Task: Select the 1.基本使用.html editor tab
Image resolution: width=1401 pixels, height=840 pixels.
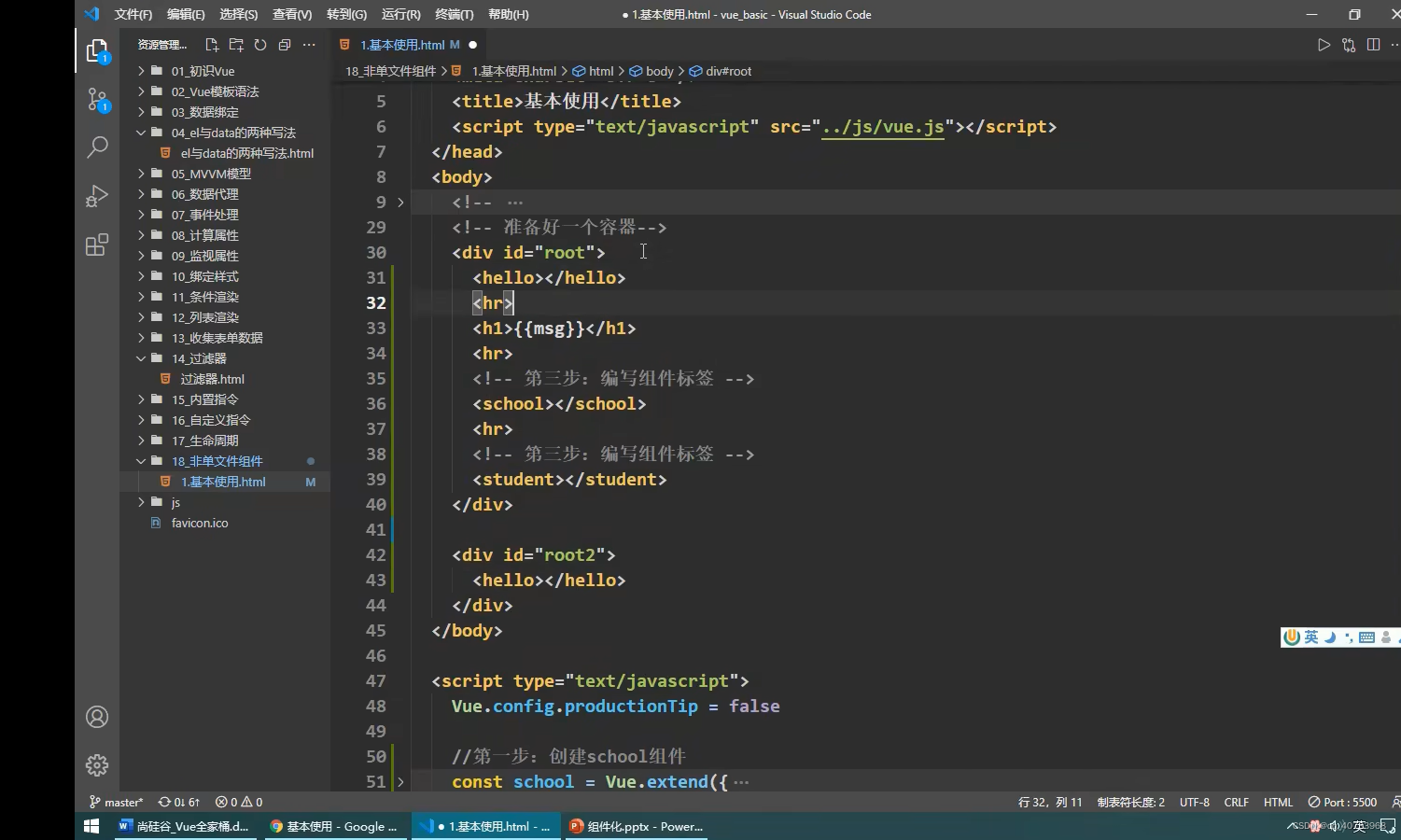Action: coord(402,45)
